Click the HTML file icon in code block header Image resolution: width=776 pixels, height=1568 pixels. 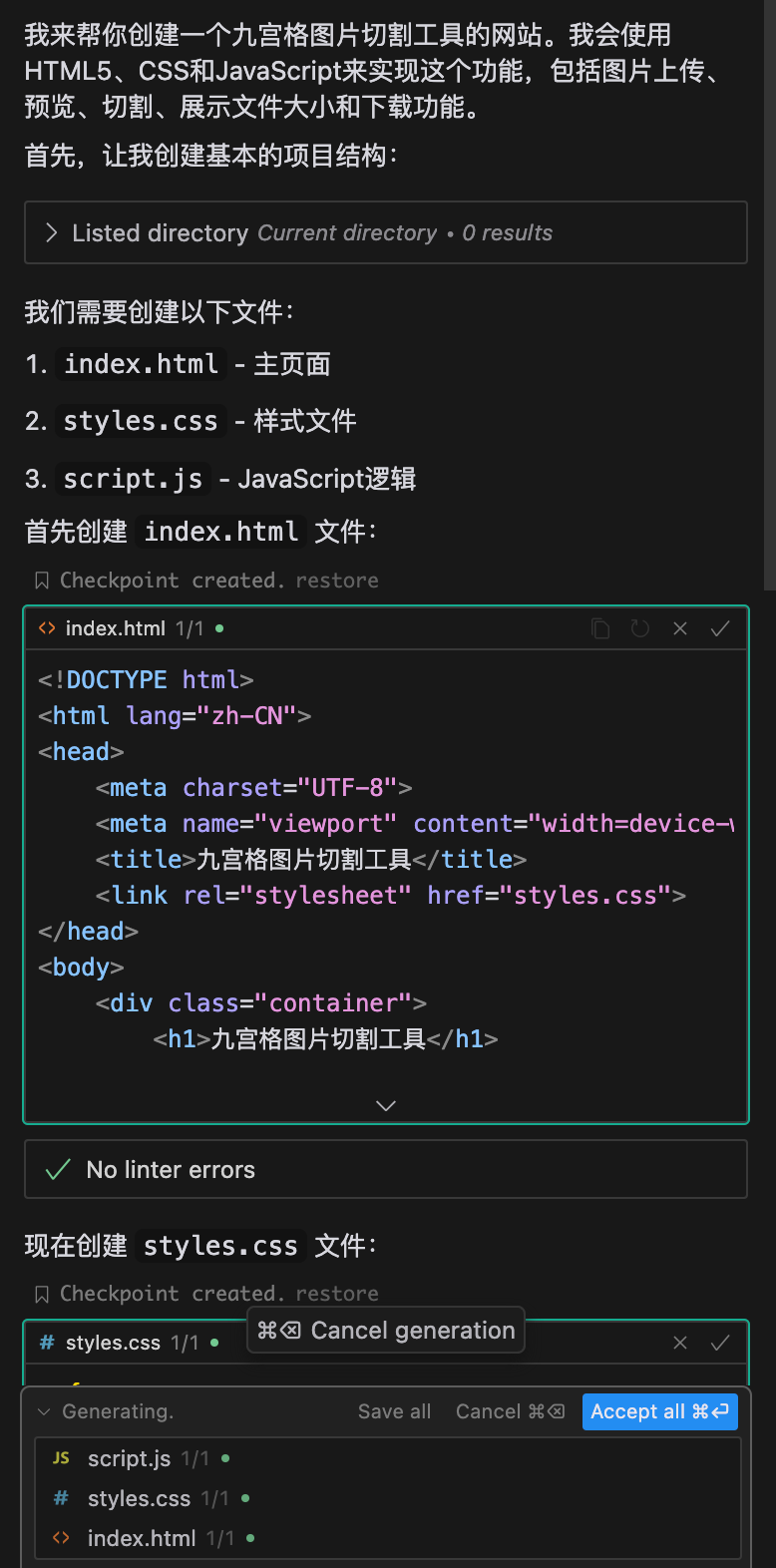coord(47,628)
